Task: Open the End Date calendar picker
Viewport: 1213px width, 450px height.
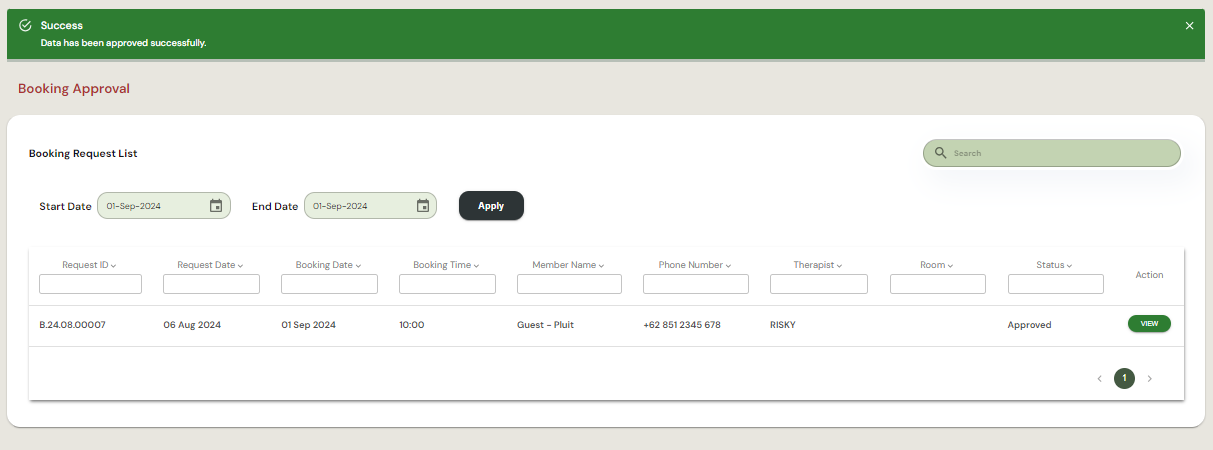Action: coord(422,206)
